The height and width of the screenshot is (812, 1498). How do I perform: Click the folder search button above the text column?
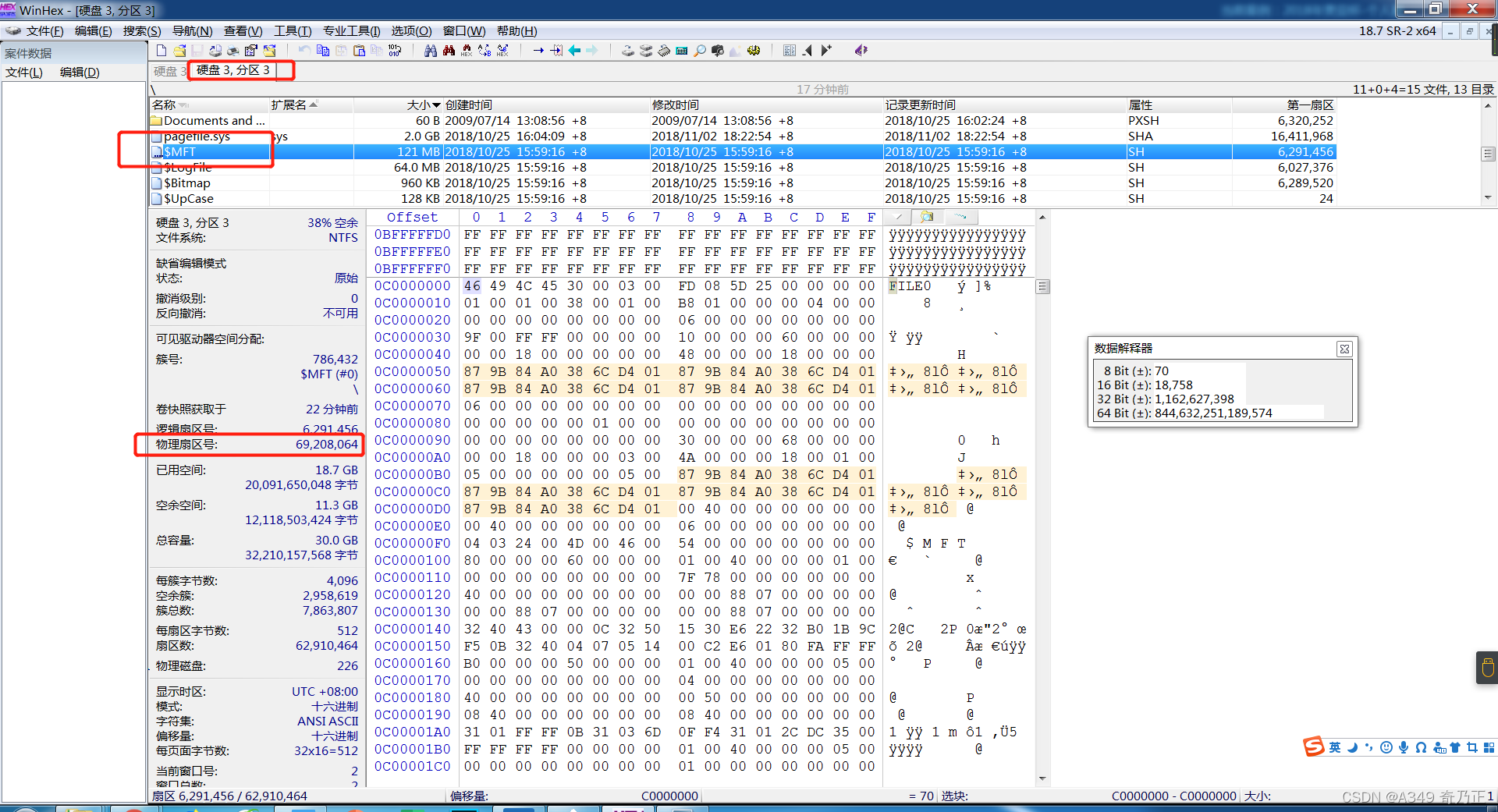(x=927, y=217)
